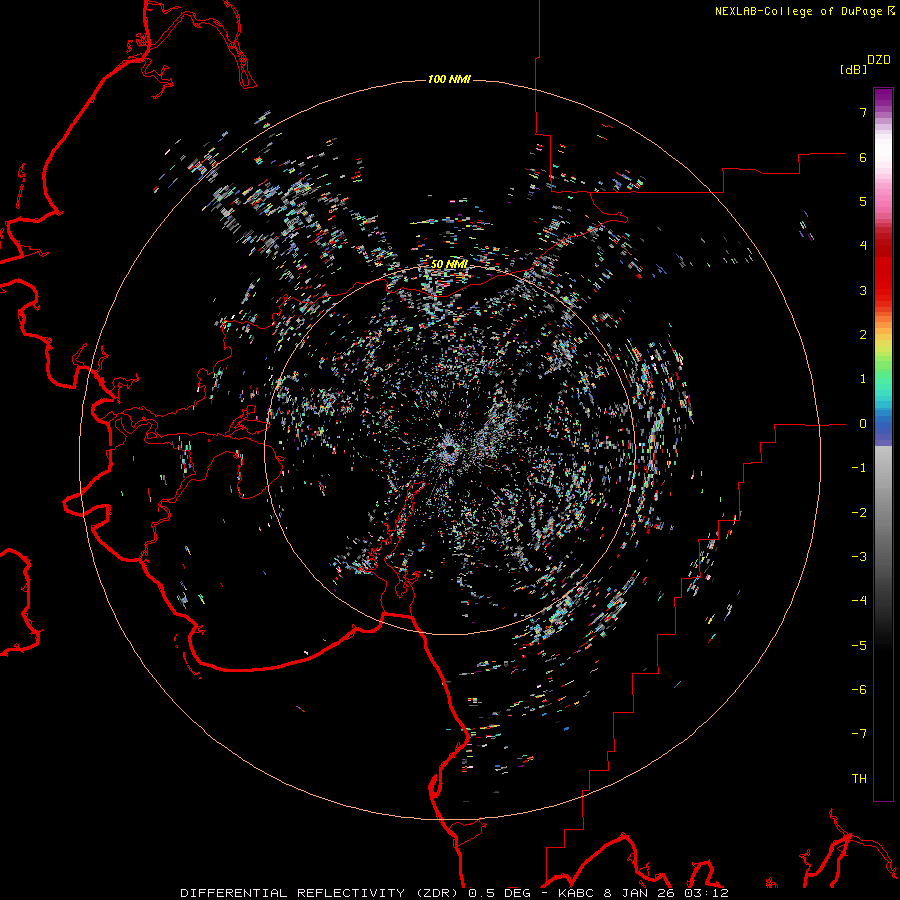900x900 pixels.
Task: Click the [dB] unit label
Action: pyautogui.click(x=853, y=70)
